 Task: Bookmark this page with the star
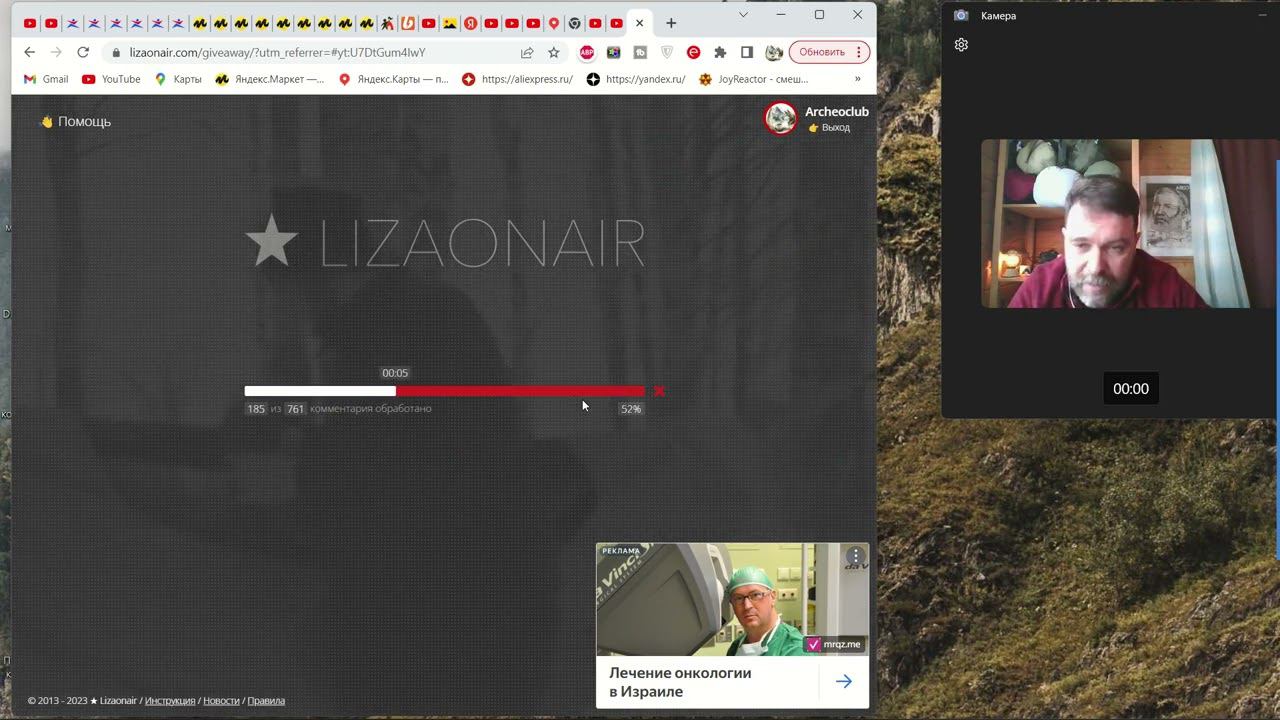(x=553, y=52)
